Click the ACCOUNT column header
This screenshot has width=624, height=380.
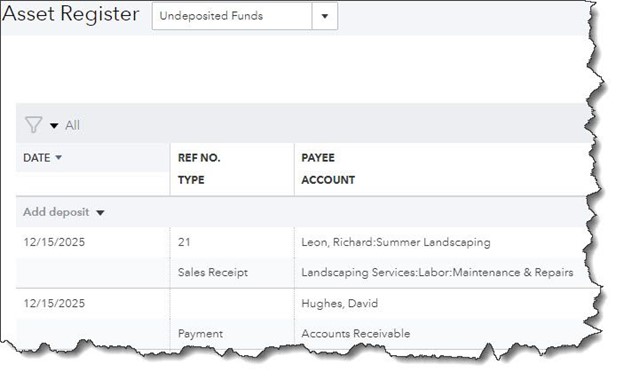(328, 180)
